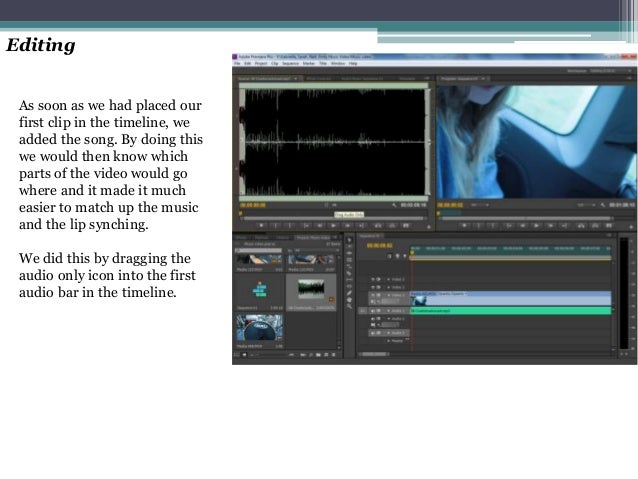Screen dimensions: 638x479
Task: Export frame from Source monitor
Action: coord(406,225)
